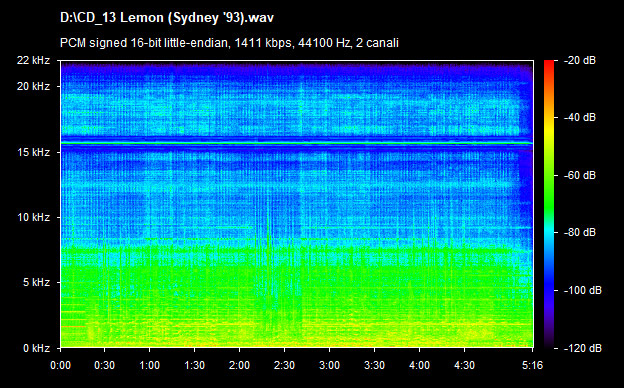
Task: Click the 4:30 time marker
Action: pos(464,365)
